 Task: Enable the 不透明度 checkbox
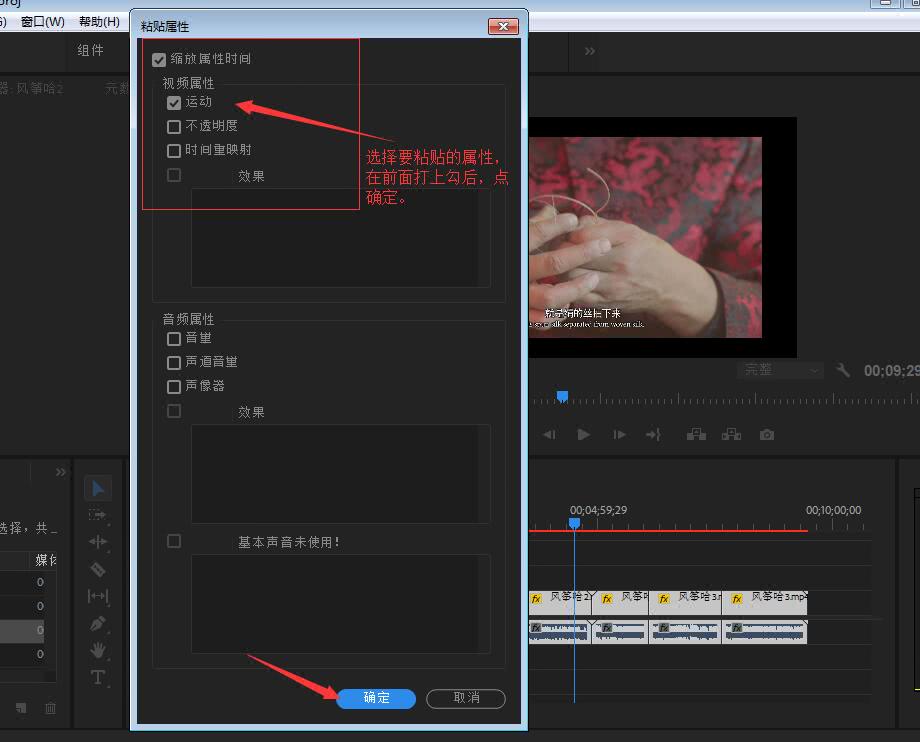(174, 127)
